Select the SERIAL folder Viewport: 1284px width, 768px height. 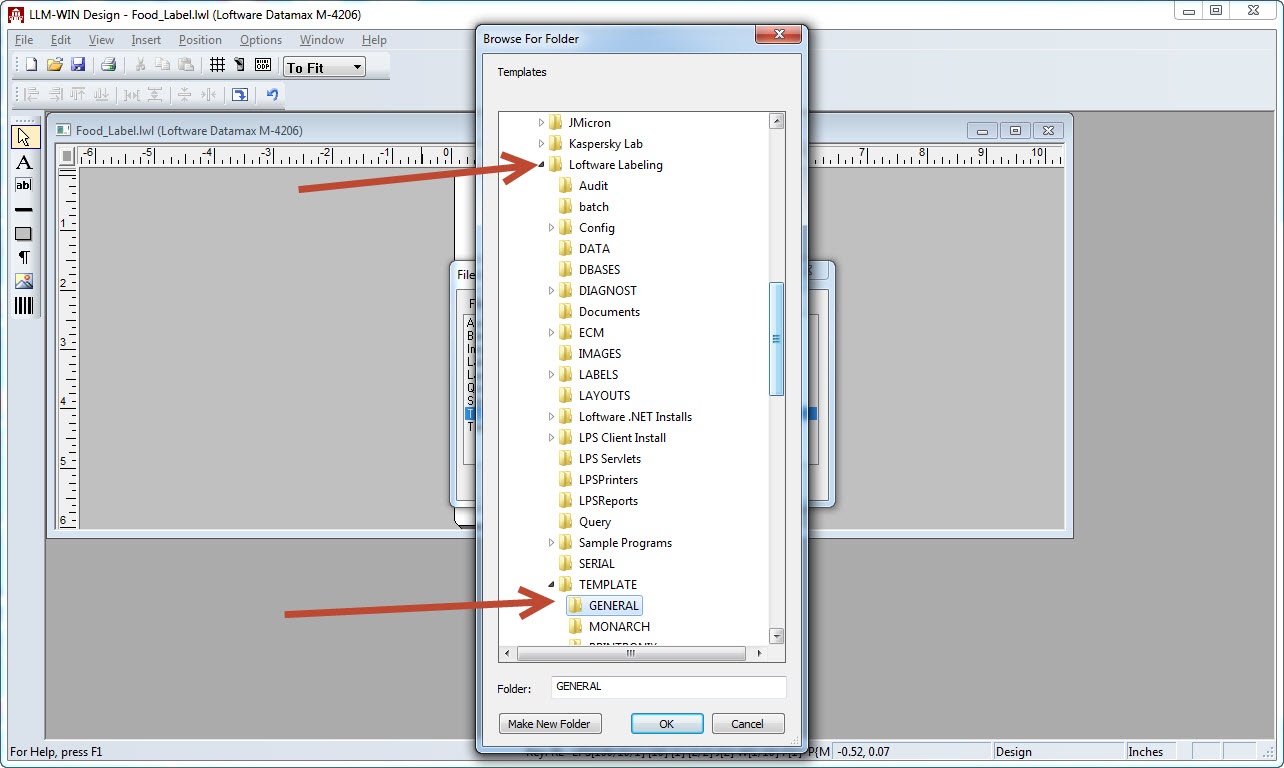(597, 564)
